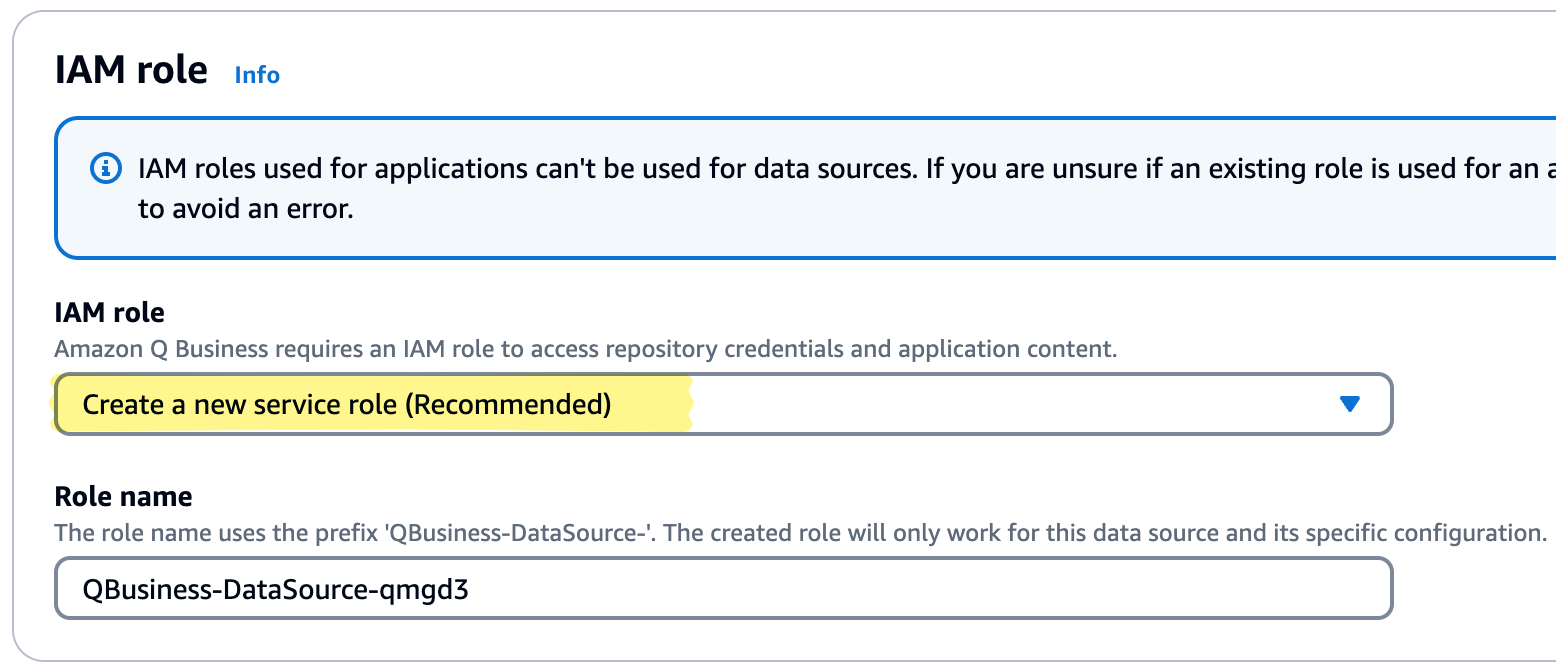Viewport: 1556px width, 668px height.
Task: Click the blue info circle icon in alert
Action: (x=105, y=169)
